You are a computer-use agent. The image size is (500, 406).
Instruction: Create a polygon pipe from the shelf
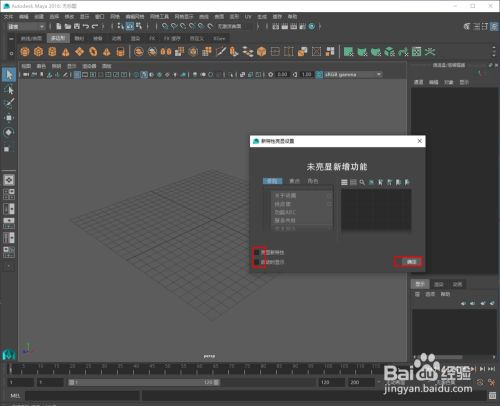[120, 52]
